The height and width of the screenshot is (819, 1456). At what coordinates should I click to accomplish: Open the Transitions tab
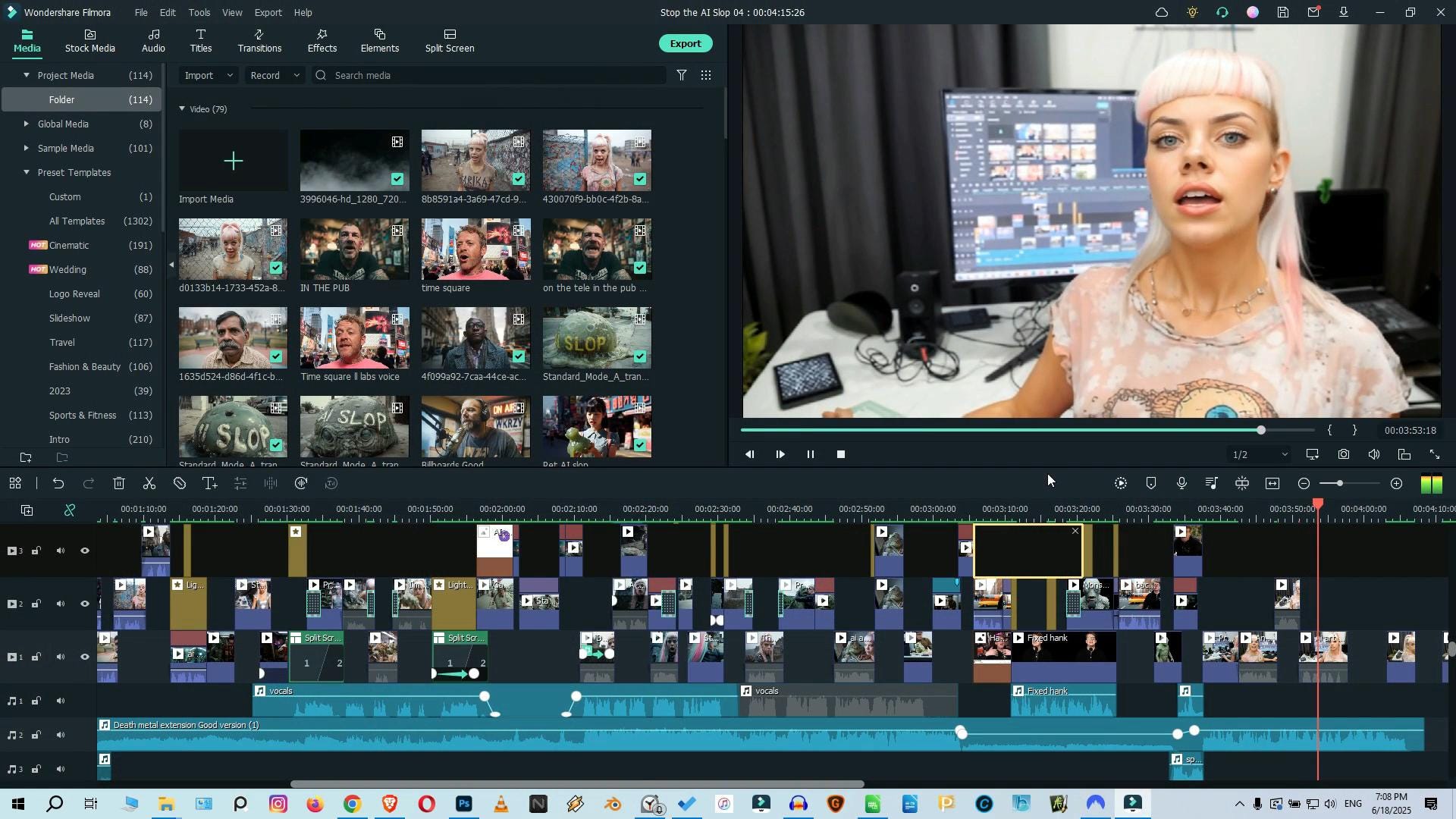click(x=259, y=41)
